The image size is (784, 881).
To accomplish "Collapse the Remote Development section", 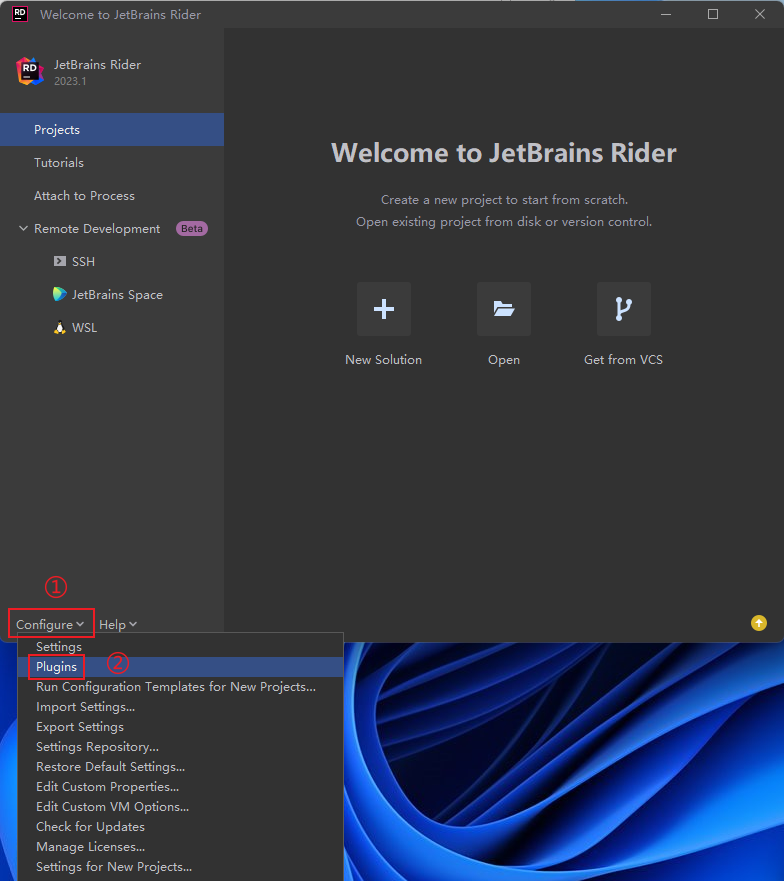I will click(23, 229).
